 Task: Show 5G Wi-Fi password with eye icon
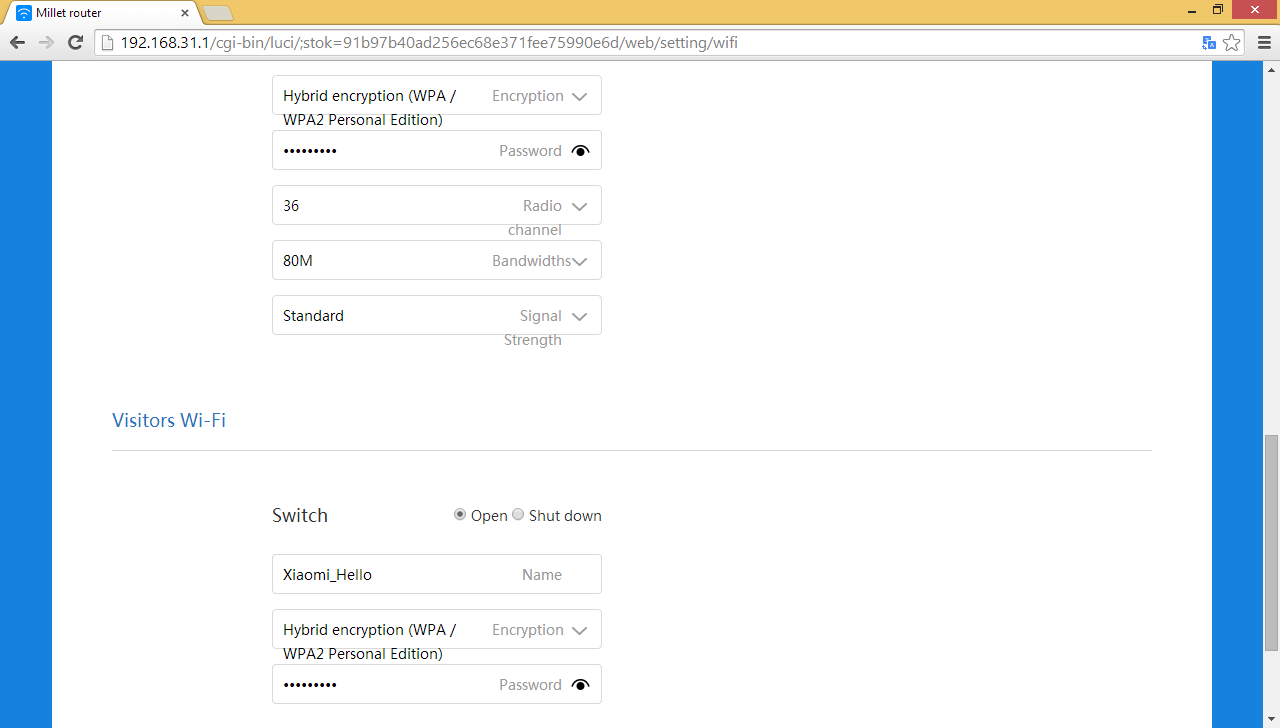pyautogui.click(x=580, y=151)
